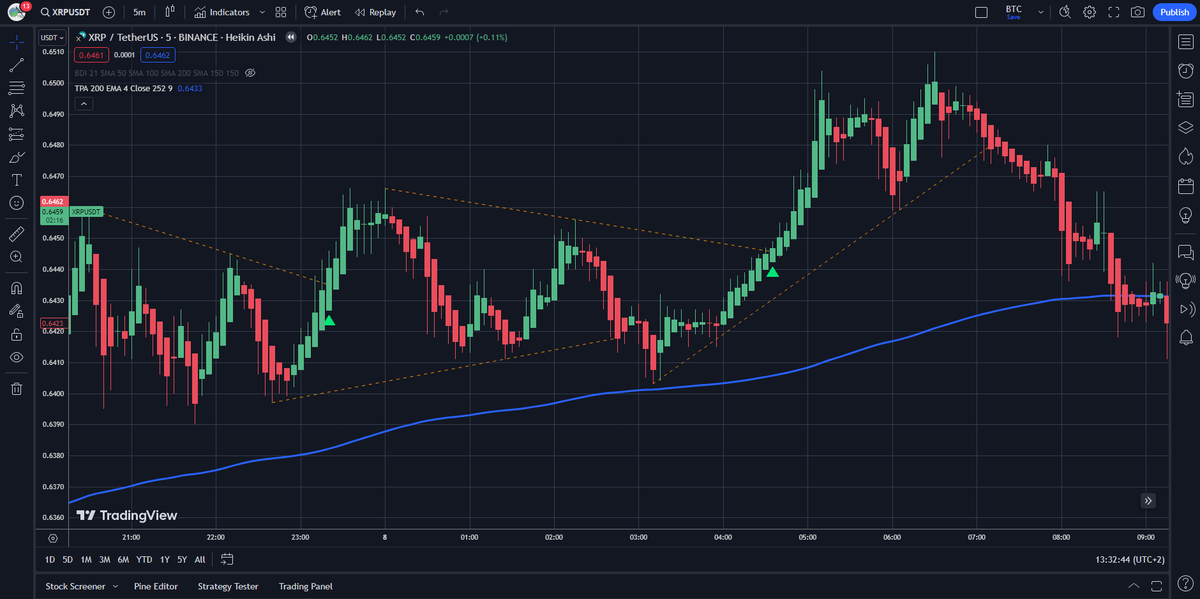Set time range to All
Image resolution: width=1200 pixels, height=599 pixels.
click(x=200, y=559)
